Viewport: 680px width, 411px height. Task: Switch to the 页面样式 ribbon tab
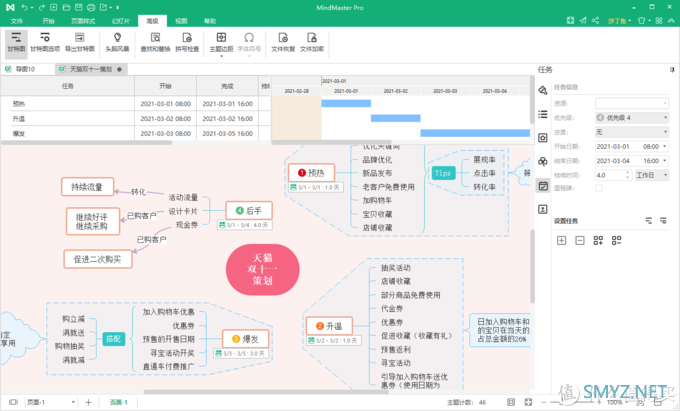(83, 21)
